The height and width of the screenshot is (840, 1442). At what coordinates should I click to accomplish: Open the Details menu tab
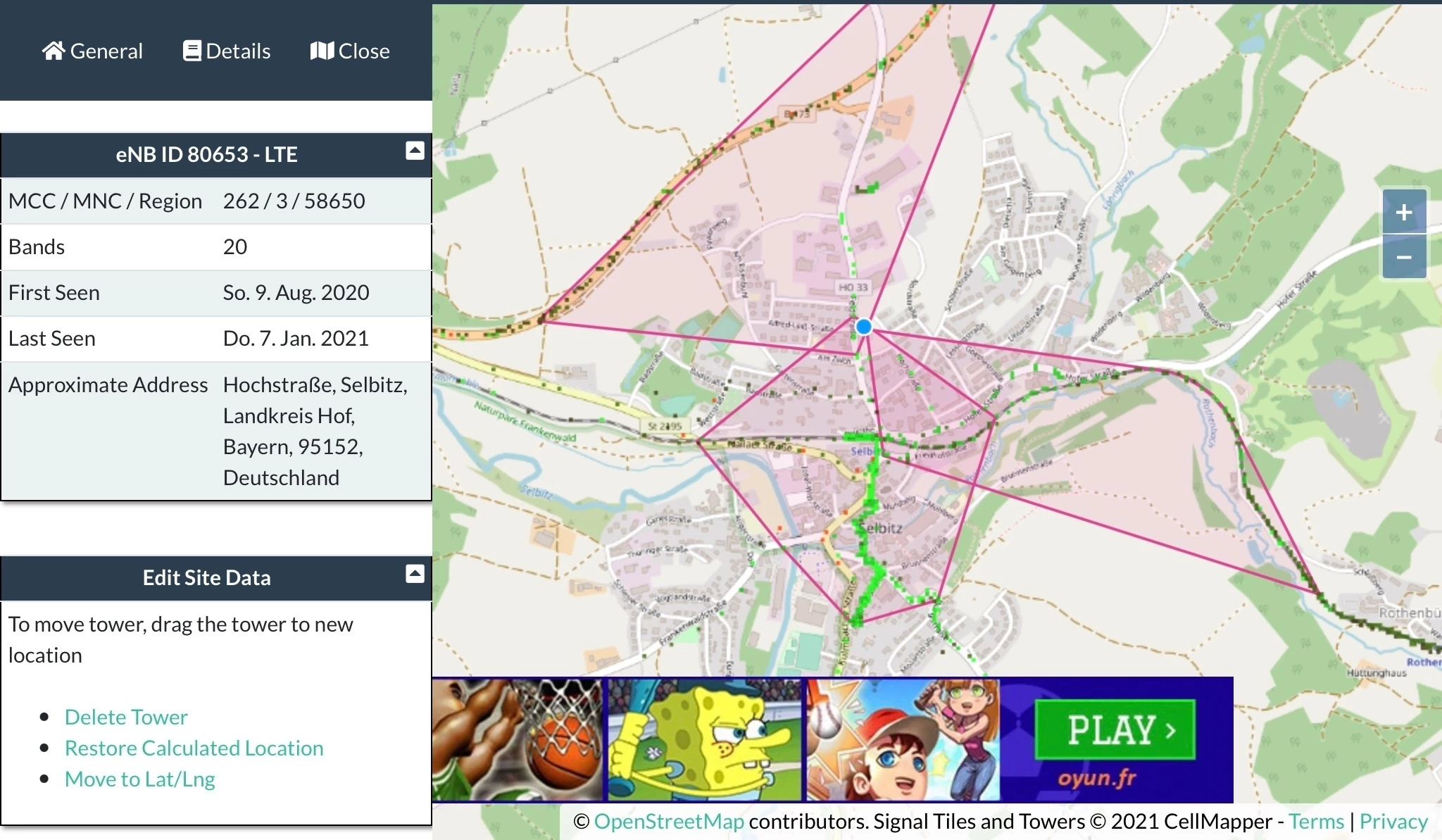point(238,51)
